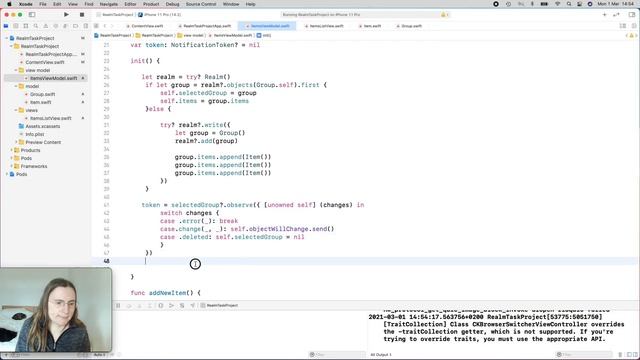Select Group.swift in project navigator
640x360 pixels.
[x=42, y=94]
